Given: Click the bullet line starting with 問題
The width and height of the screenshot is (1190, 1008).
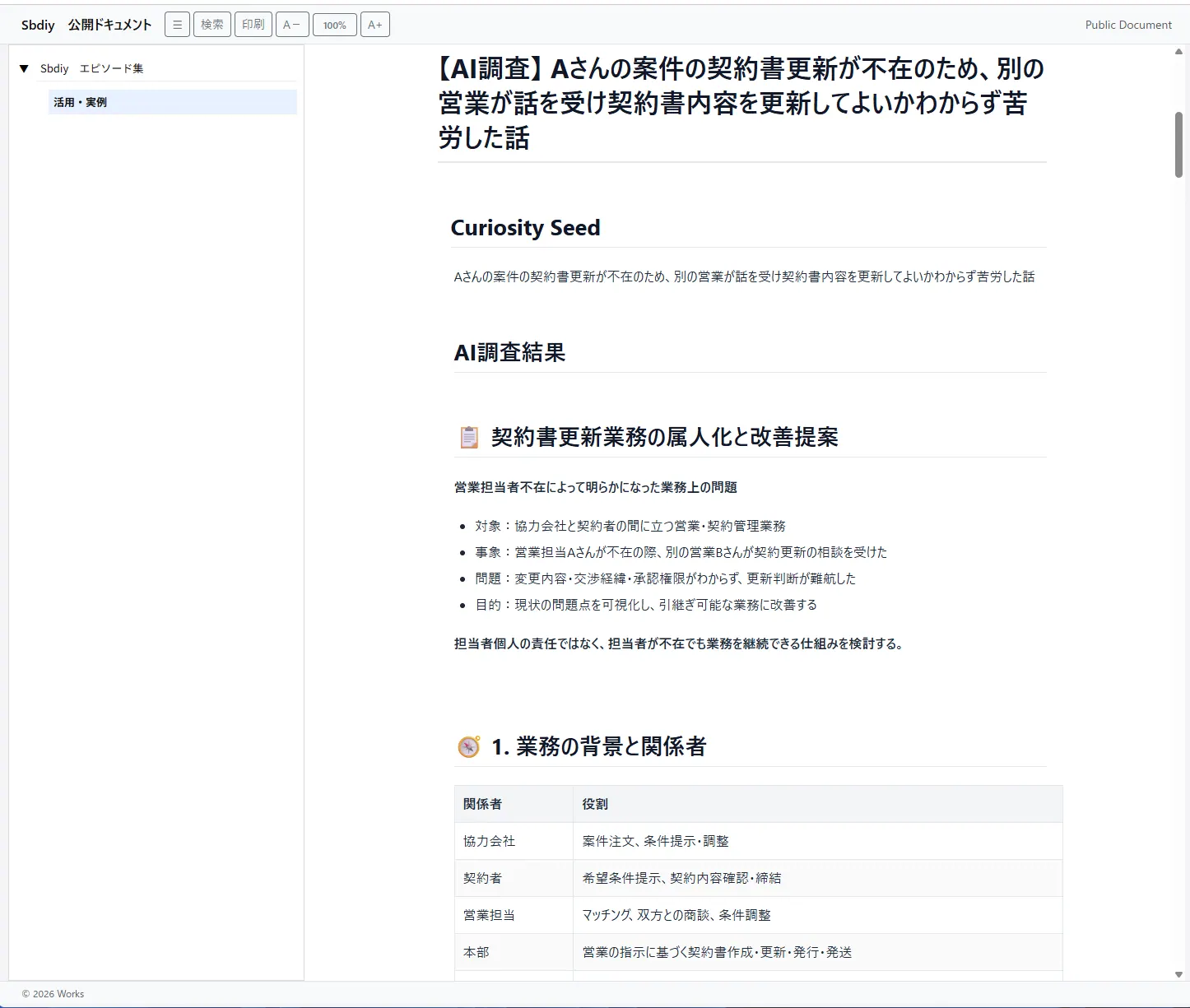Looking at the screenshot, I should (x=666, y=578).
